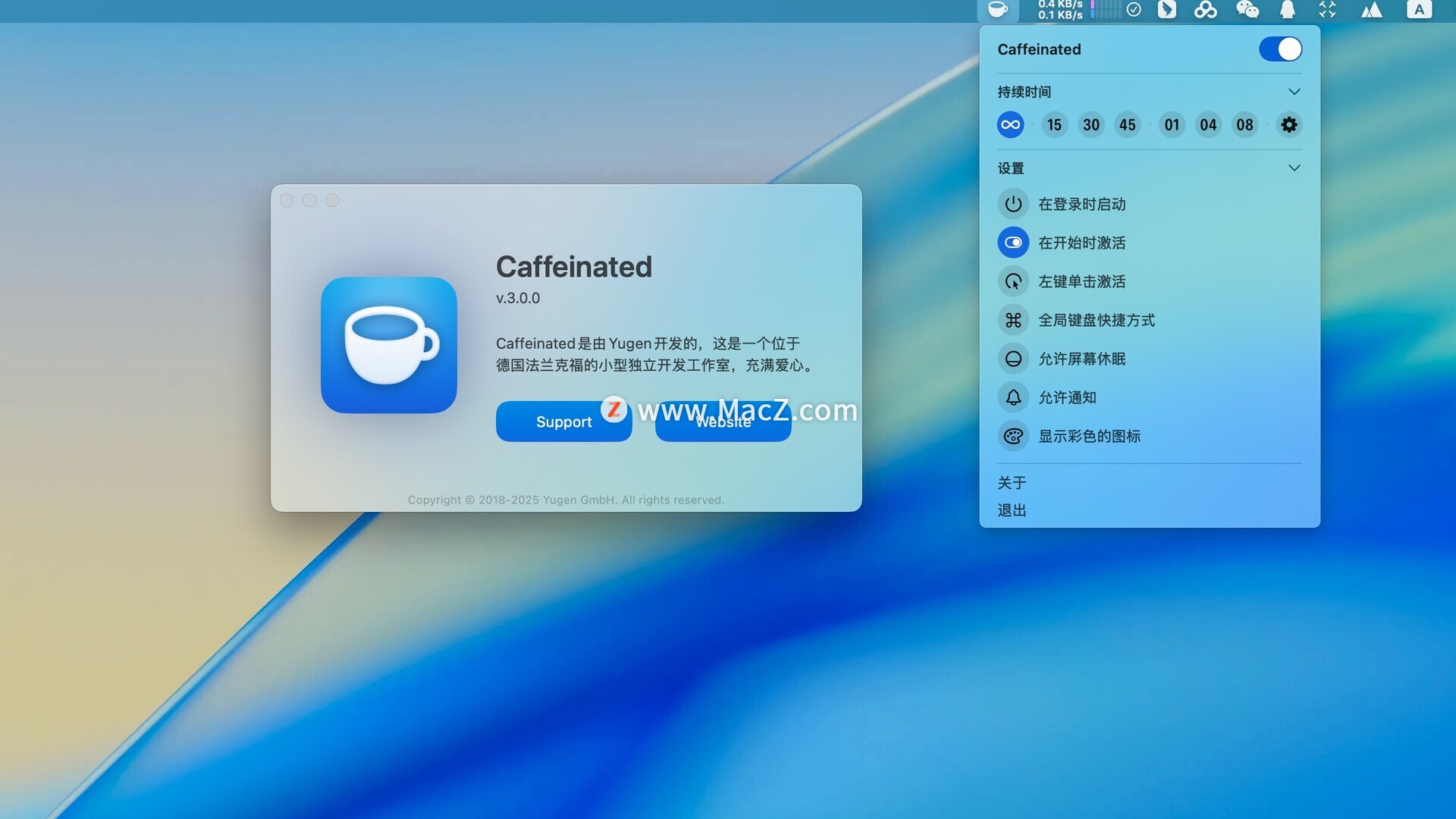
Task: Select the 30 minute duration
Action: coord(1090,125)
